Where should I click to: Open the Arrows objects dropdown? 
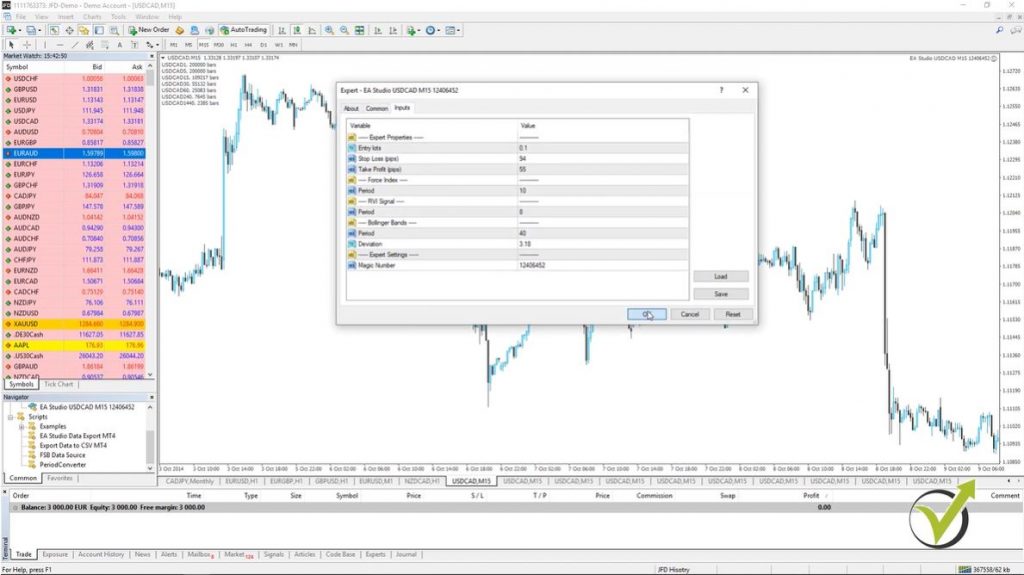click(x=152, y=45)
